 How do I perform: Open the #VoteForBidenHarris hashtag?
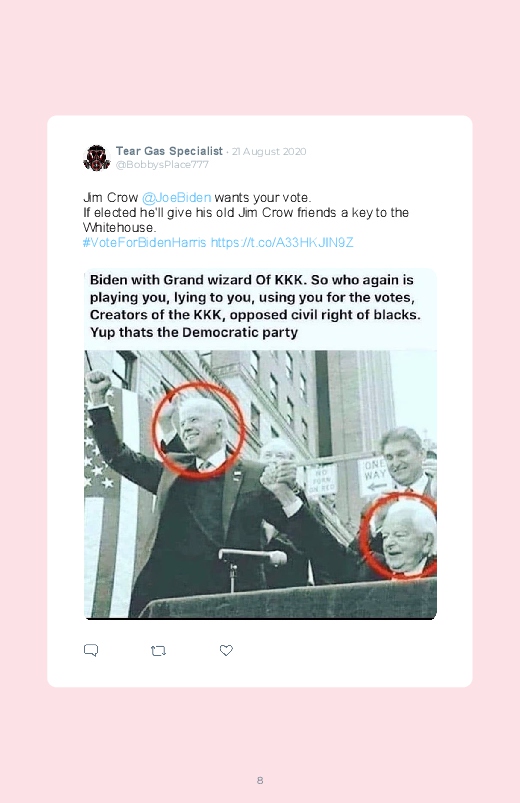pos(144,242)
